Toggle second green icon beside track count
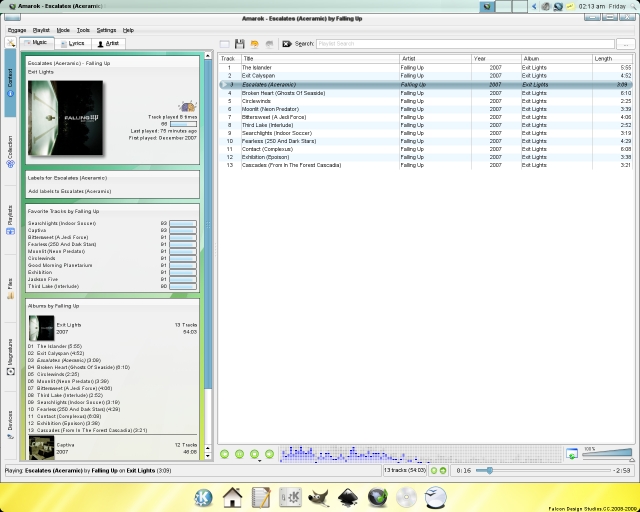The image size is (640, 512). [442, 471]
